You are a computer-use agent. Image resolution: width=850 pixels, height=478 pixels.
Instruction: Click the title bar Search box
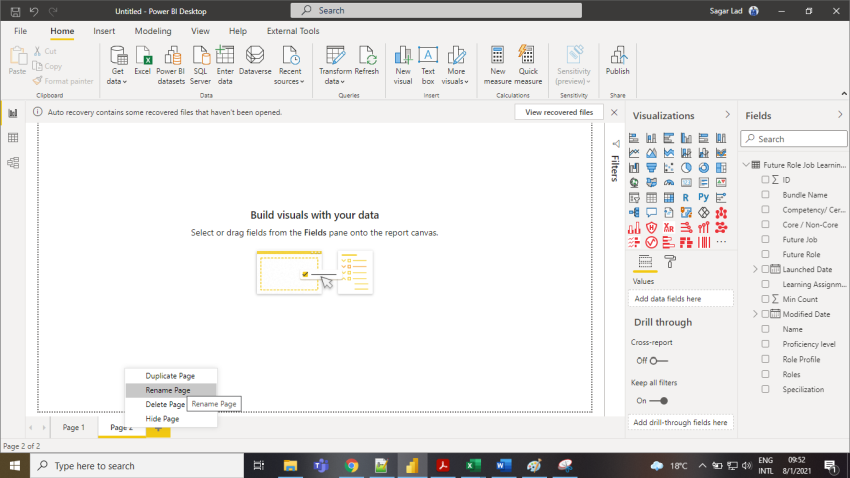click(x=436, y=10)
